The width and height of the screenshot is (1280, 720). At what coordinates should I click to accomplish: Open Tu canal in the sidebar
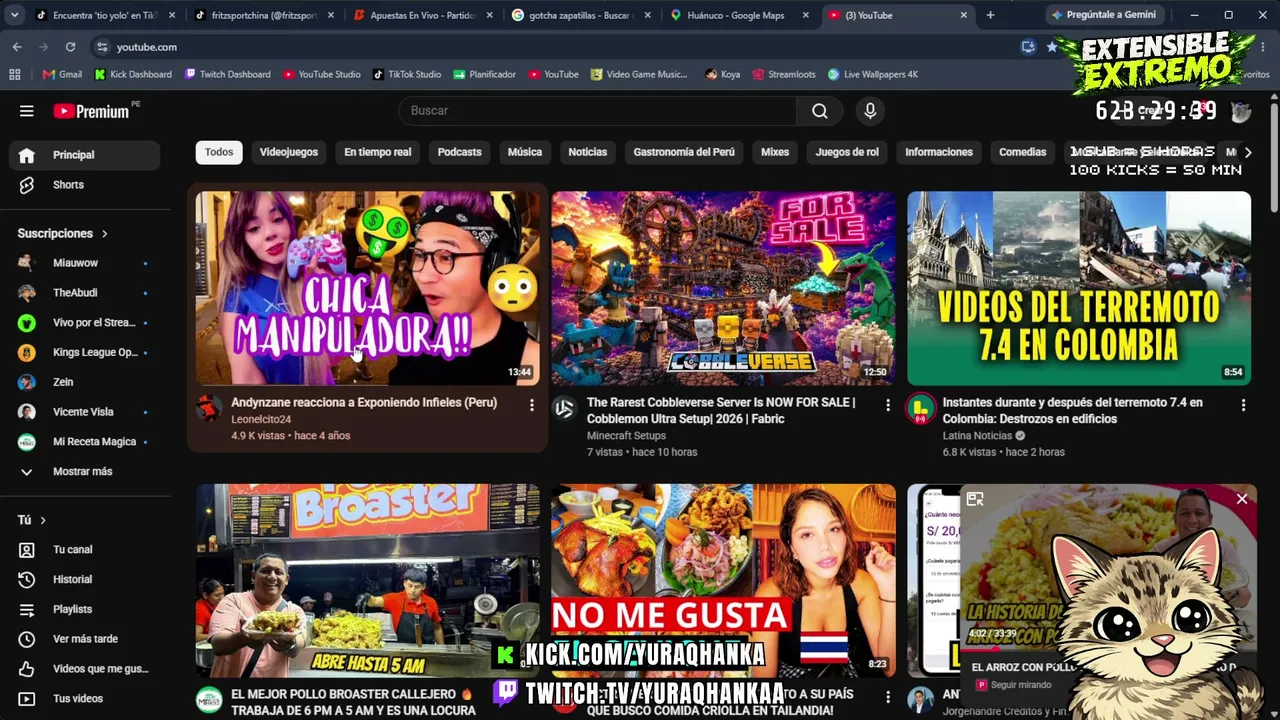tap(84, 550)
